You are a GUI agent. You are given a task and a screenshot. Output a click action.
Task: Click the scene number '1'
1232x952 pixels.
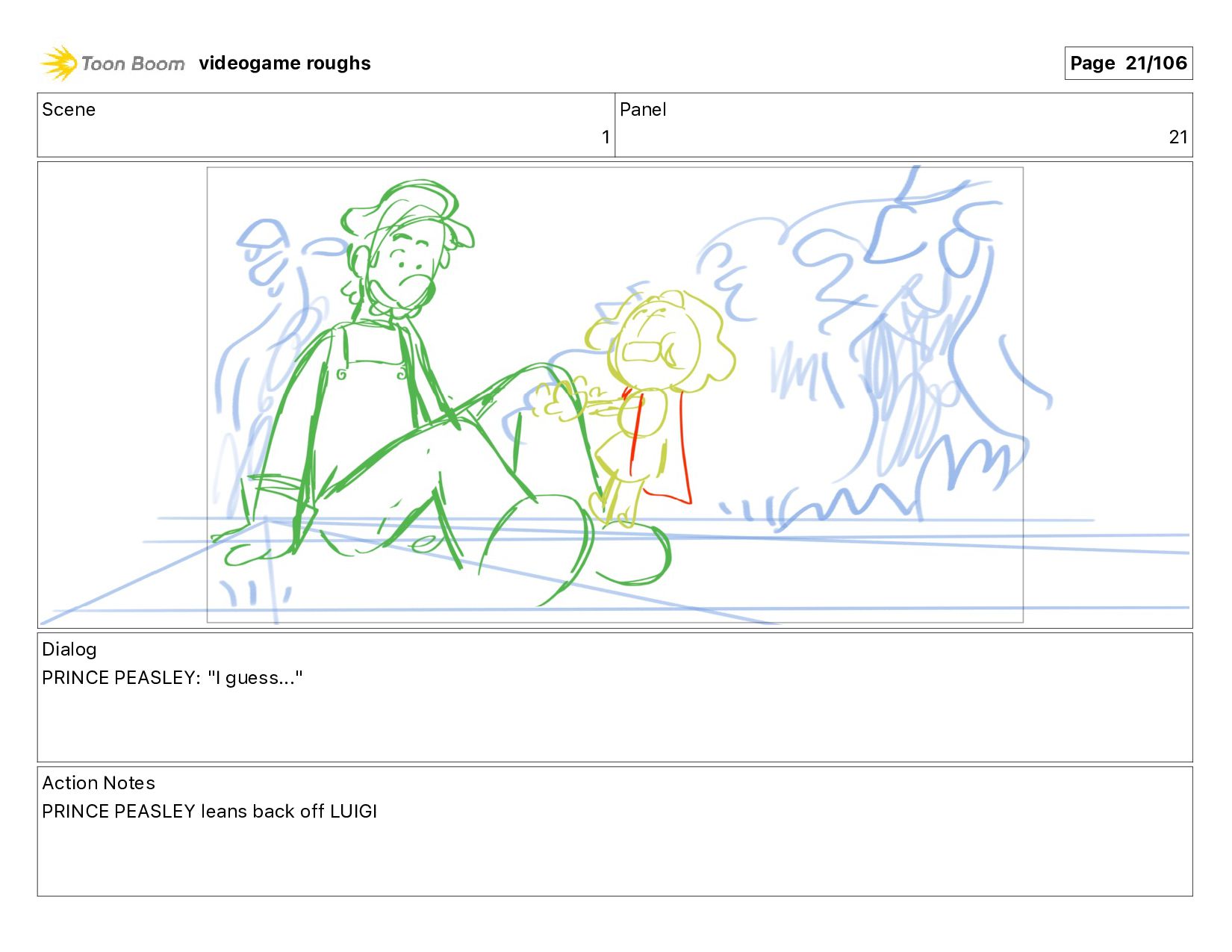[606, 137]
